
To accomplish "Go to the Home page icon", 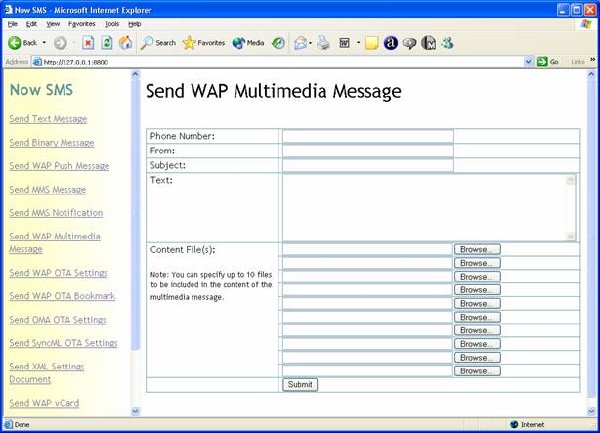I will coord(126,43).
